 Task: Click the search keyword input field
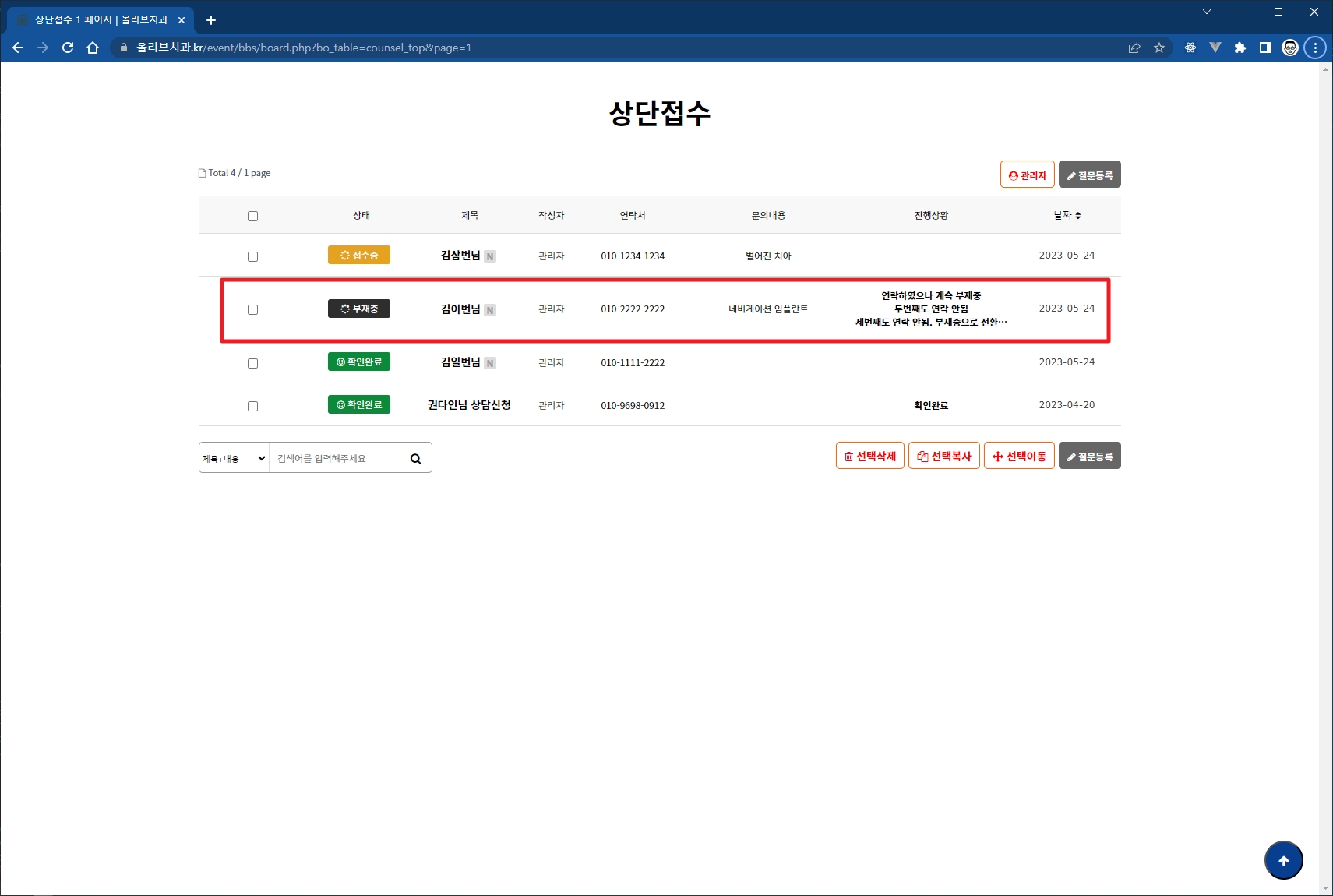pyautogui.click(x=338, y=458)
